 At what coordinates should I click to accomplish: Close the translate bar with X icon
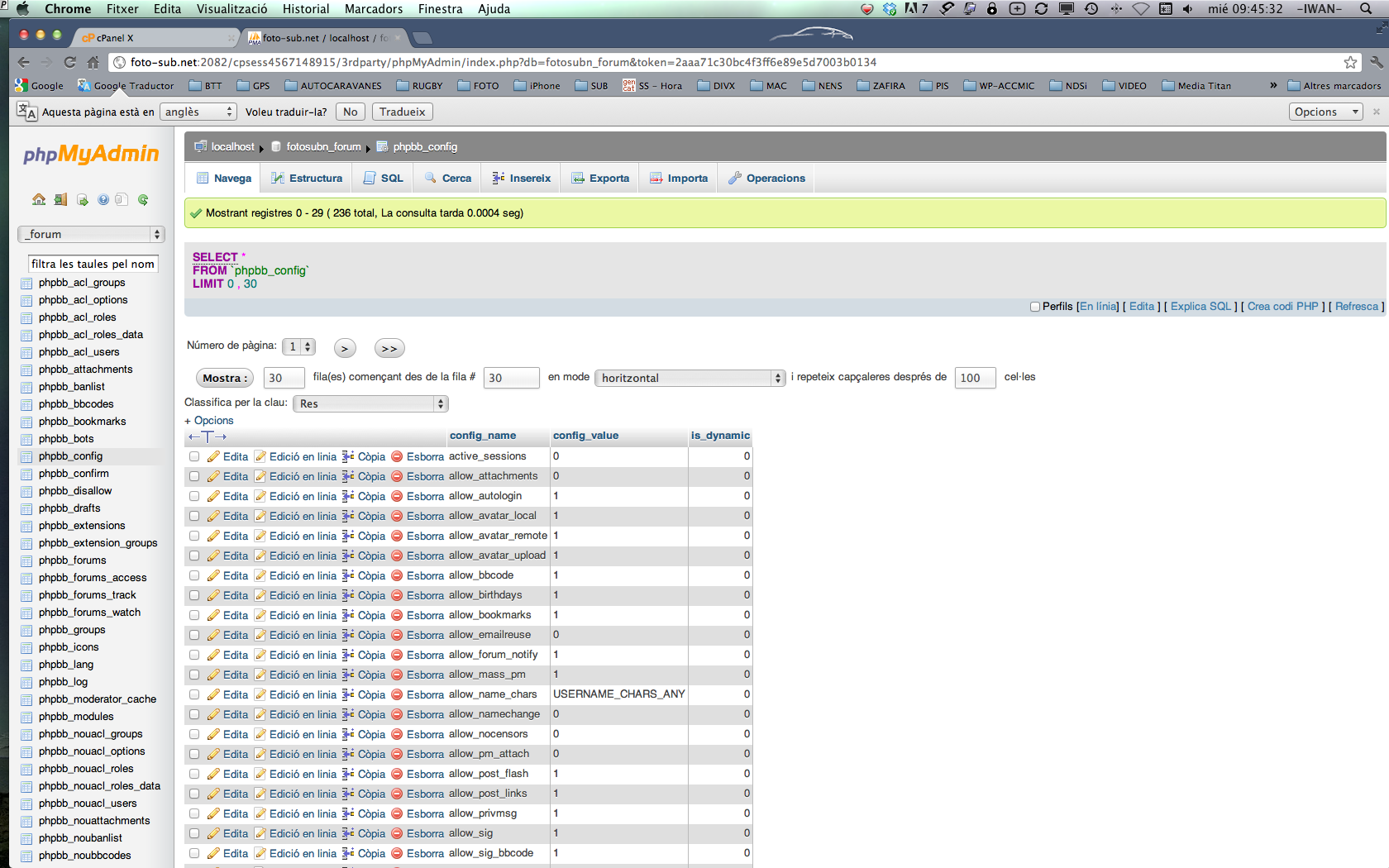tap(1377, 112)
